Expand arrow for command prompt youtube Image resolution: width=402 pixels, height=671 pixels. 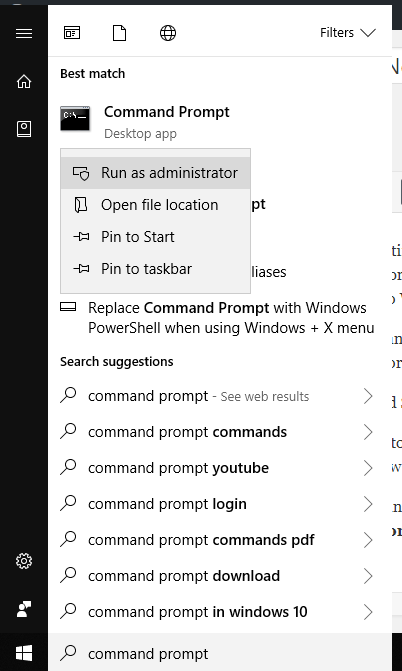coord(368,468)
